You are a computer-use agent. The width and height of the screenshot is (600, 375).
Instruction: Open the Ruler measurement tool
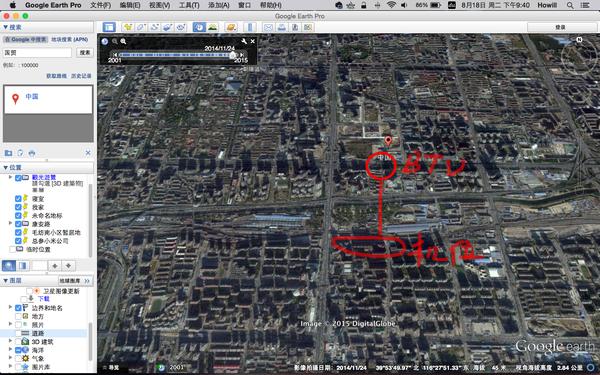click(x=250, y=27)
